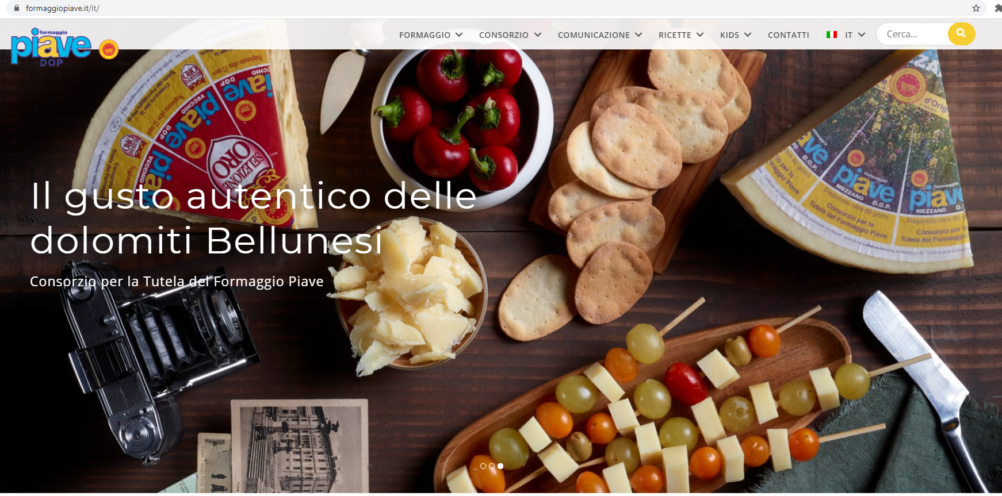The height and width of the screenshot is (496, 1002).
Task: Click the yellow search magnifier button
Action: (x=961, y=34)
